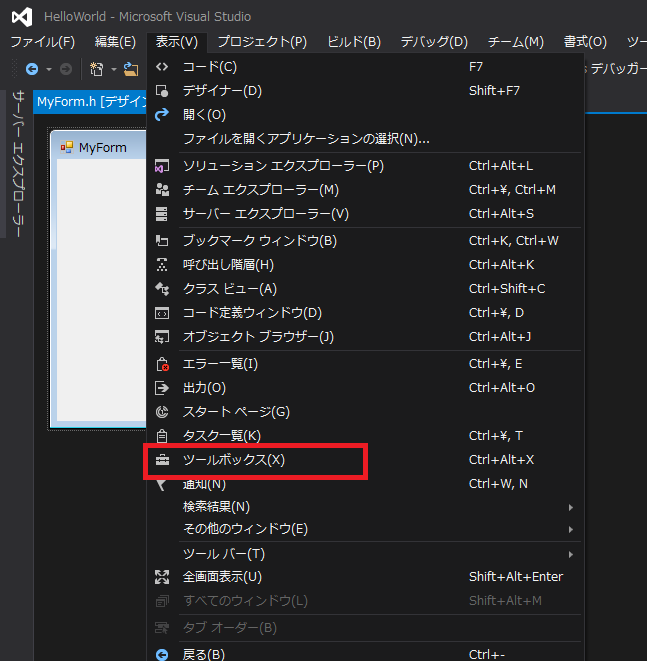647x661 pixels.
Task: Click the クラス ビュー icon
Action: (x=162, y=289)
